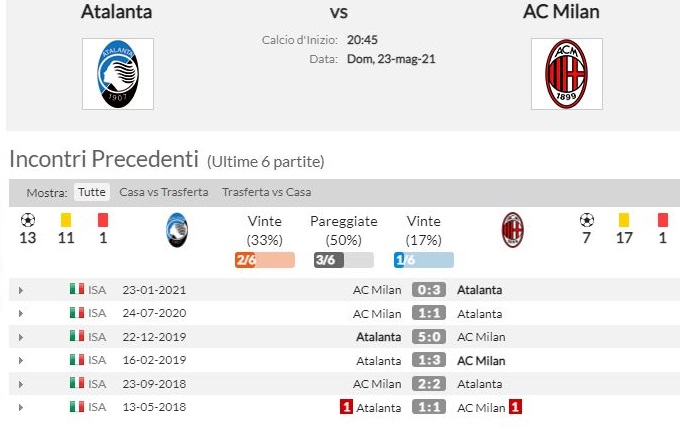This screenshot has height=432, width=680.
Task: Click Atalanta's yellow card icon
Action: click(x=66, y=219)
